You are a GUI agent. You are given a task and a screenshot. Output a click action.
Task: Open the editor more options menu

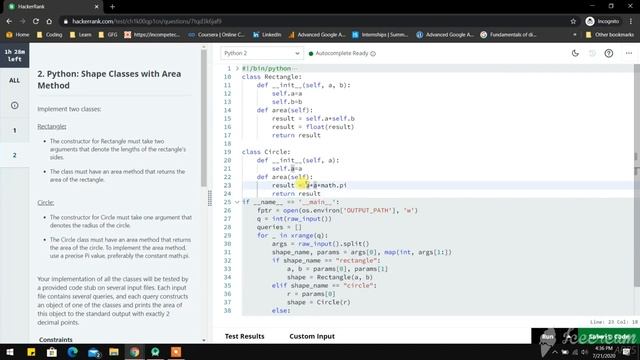(x=629, y=53)
